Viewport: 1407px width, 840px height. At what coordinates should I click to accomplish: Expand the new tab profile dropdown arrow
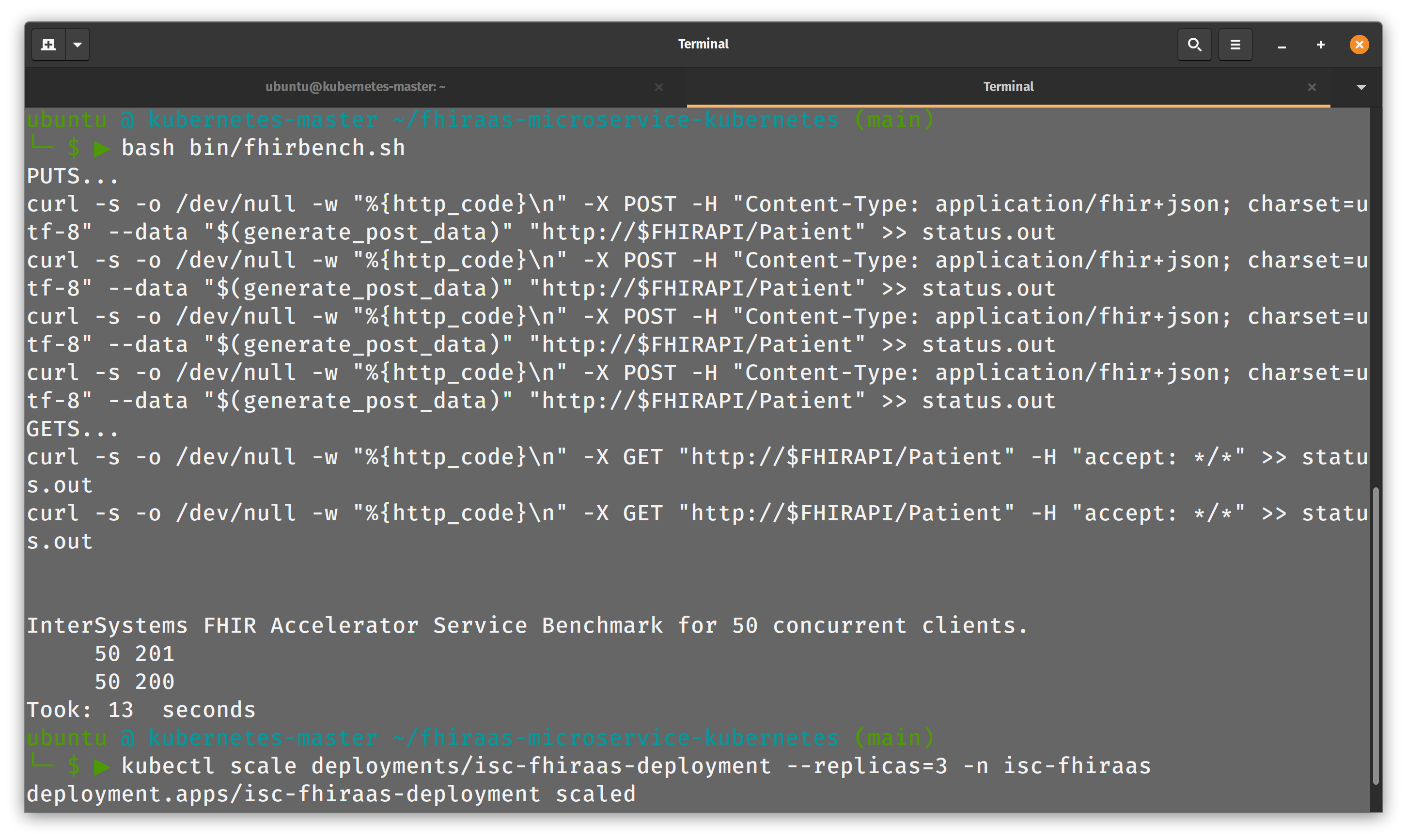tap(78, 44)
